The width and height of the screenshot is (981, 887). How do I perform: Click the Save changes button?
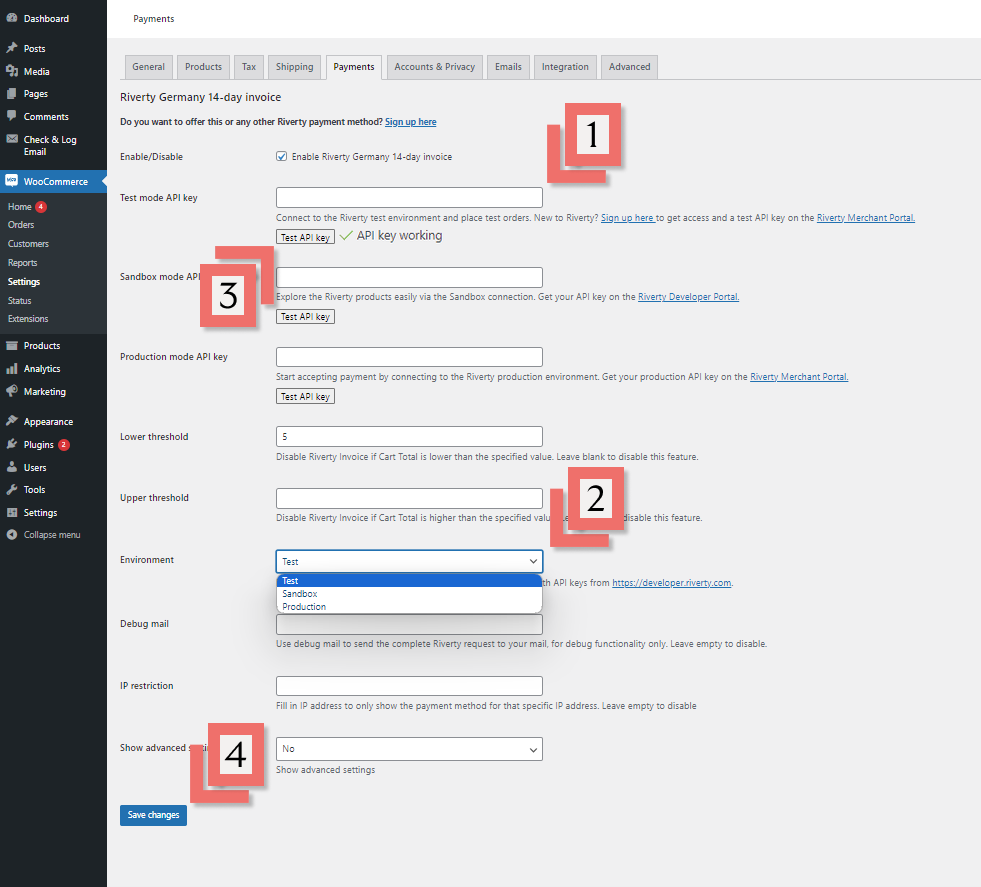coord(153,815)
